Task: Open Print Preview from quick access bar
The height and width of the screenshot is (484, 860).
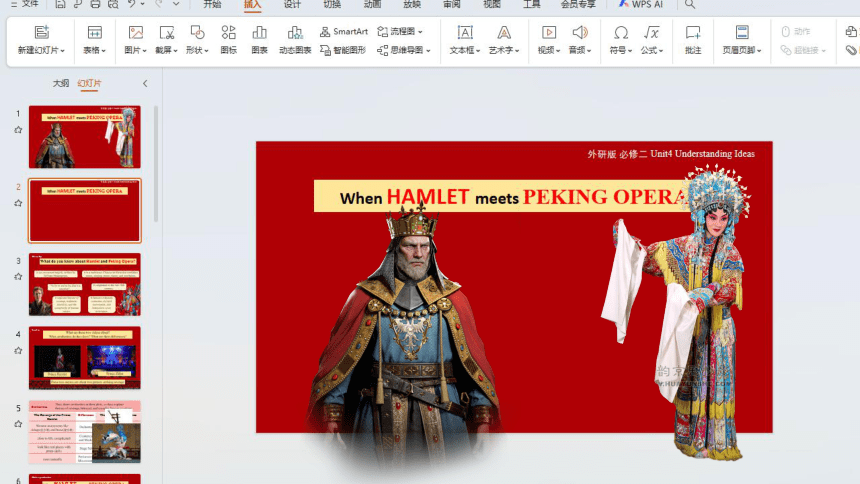Action: 113,4
